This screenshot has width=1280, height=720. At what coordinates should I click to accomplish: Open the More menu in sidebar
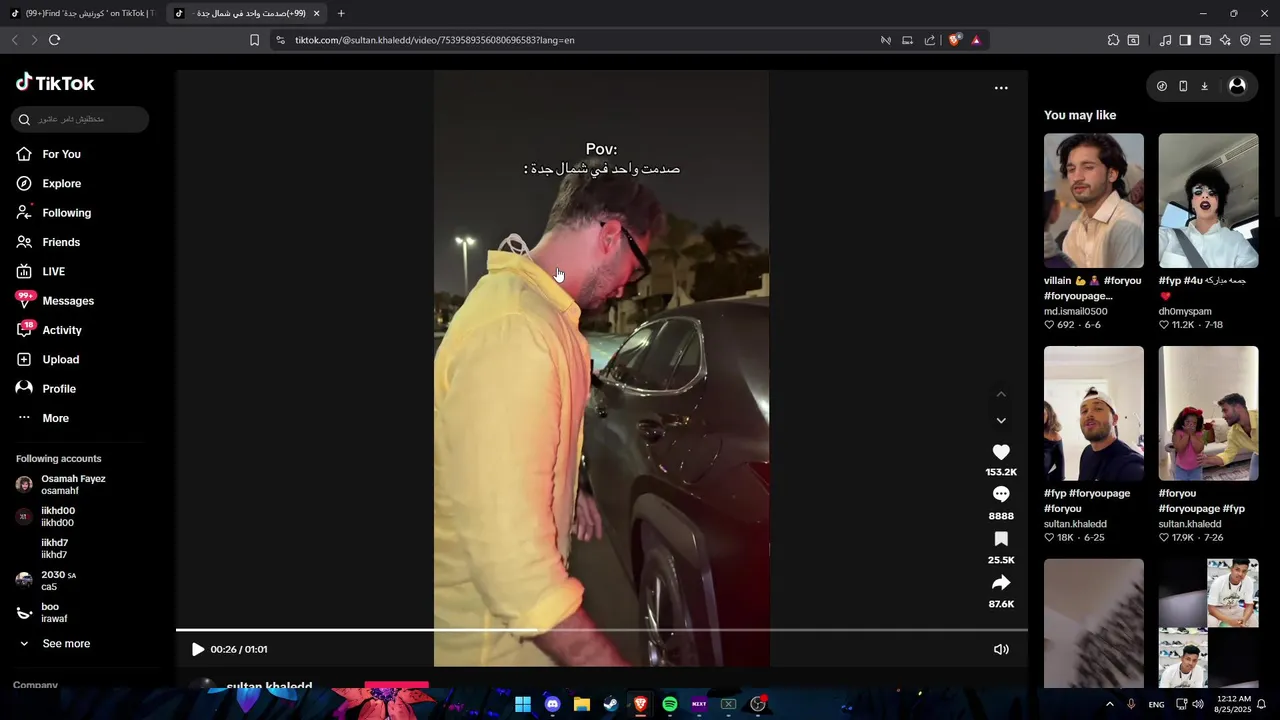pos(55,418)
